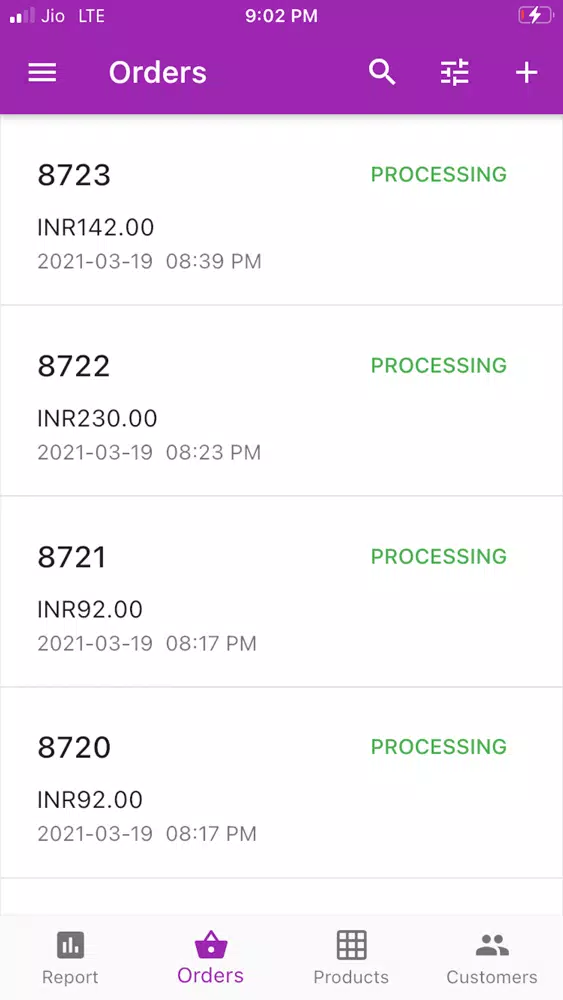
Task: Open order 8722
Action: pos(281,401)
